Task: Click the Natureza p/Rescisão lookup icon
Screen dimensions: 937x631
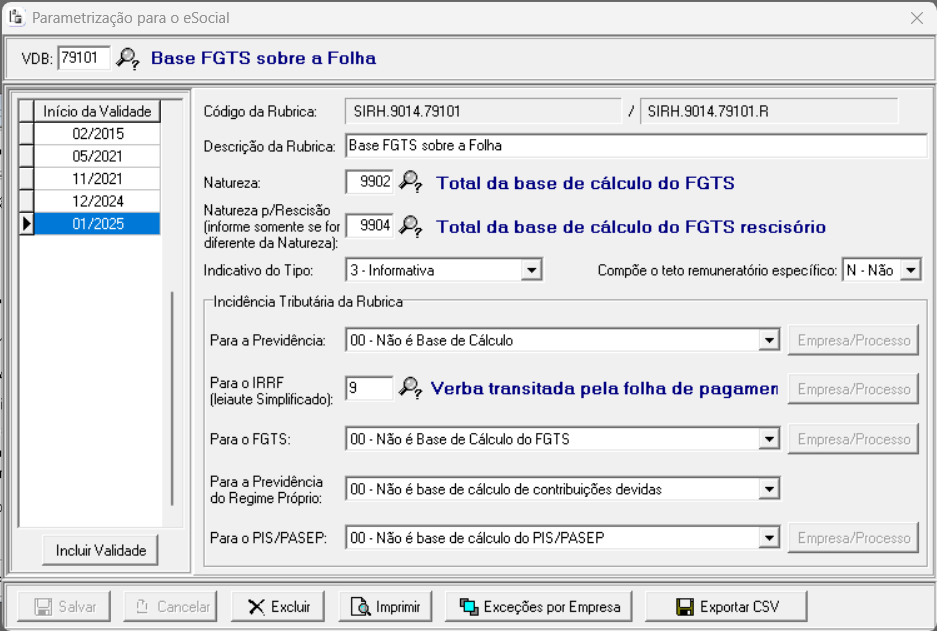Action: (410, 226)
